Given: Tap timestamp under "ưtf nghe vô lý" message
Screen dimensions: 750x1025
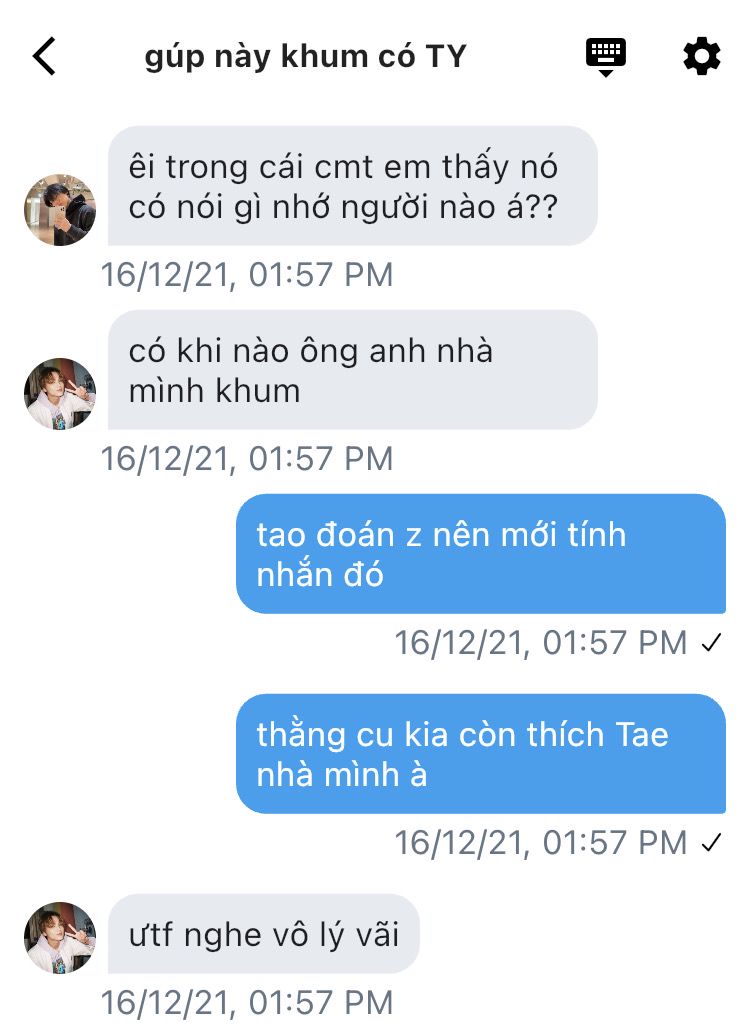Looking at the screenshot, I should click(247, 1003).
